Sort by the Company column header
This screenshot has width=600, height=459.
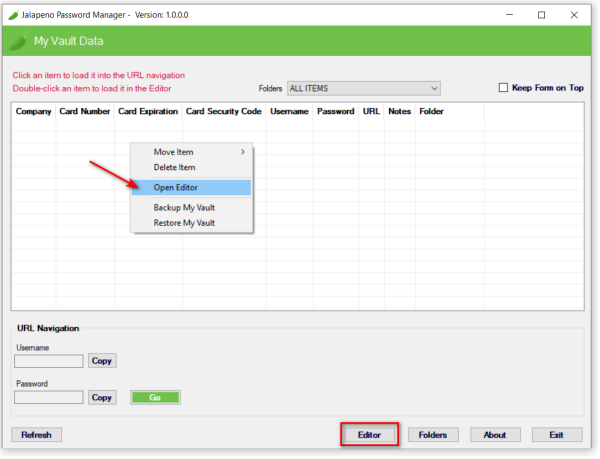(34, 112)
